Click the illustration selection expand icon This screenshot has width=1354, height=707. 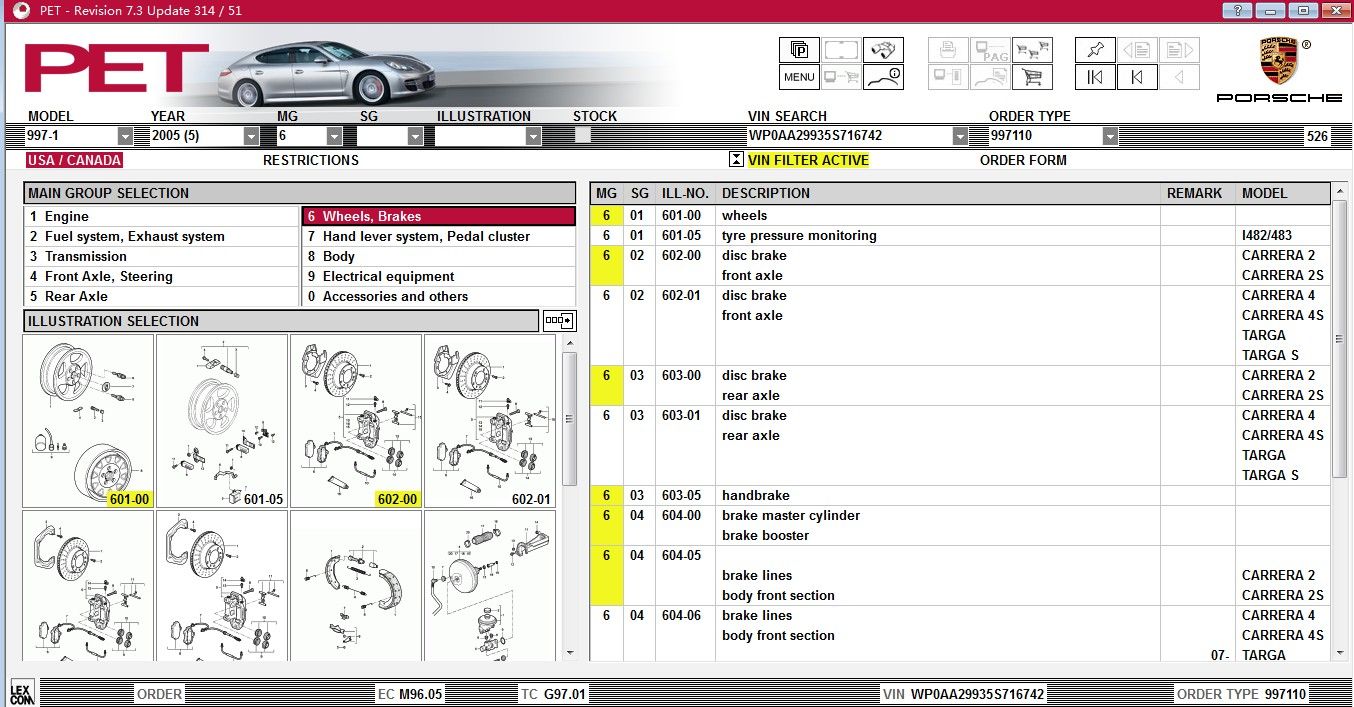click(559, 321)
